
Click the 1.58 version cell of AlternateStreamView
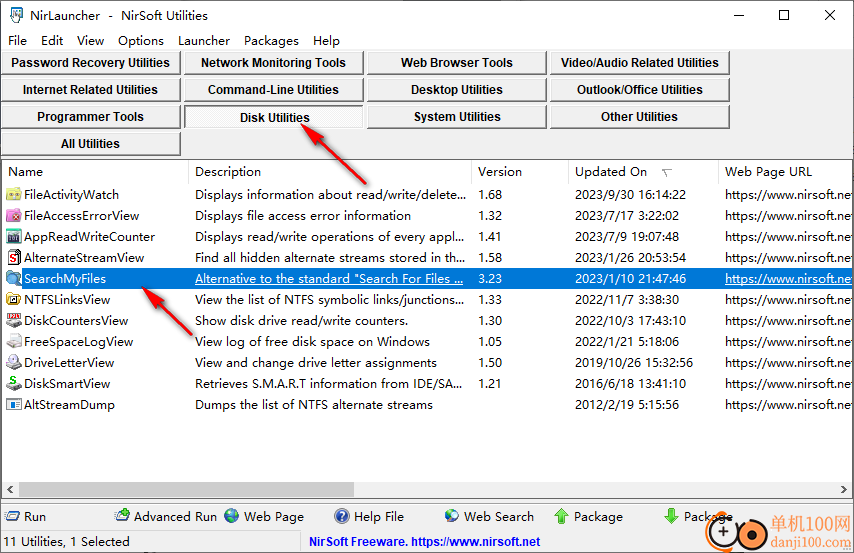(490, 258)
